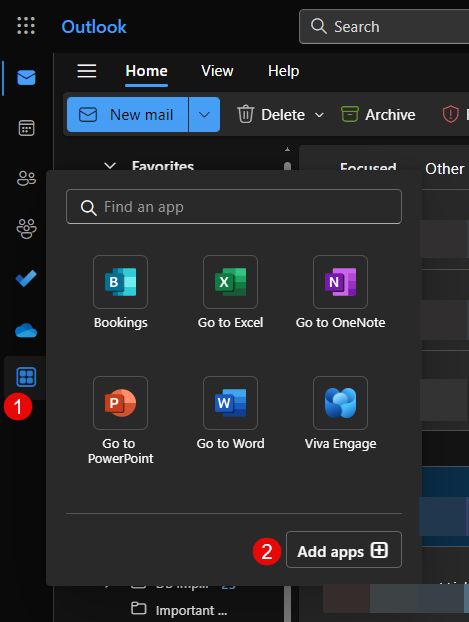Open the New mail dropdown arrow
This screenshot has width=469, height=622.
[x=204, y=115]
